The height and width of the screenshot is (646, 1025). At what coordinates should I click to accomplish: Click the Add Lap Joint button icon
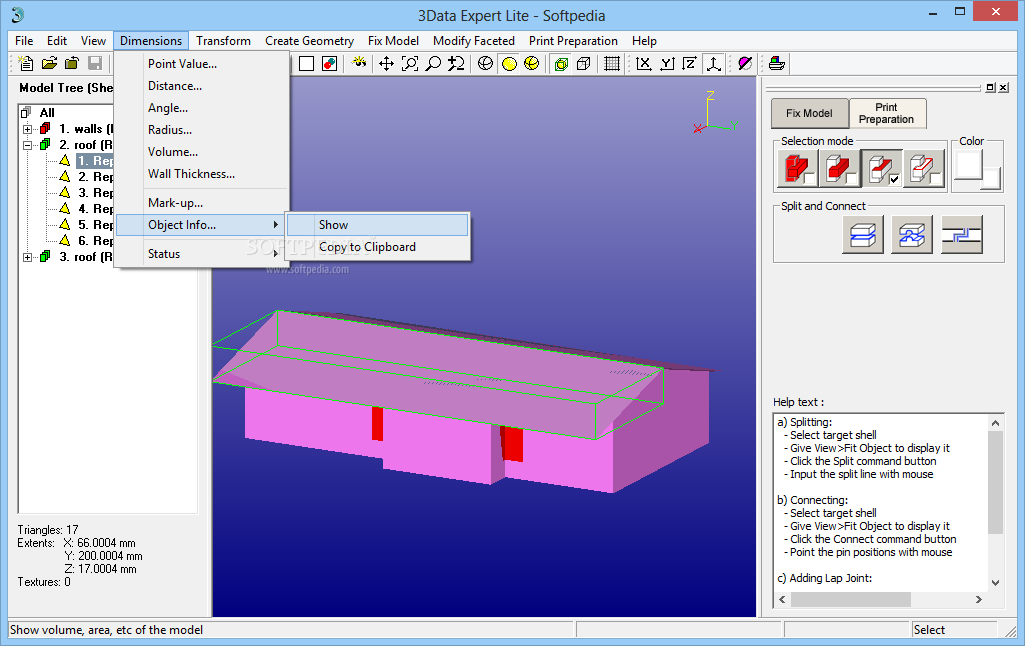point(962,234)
